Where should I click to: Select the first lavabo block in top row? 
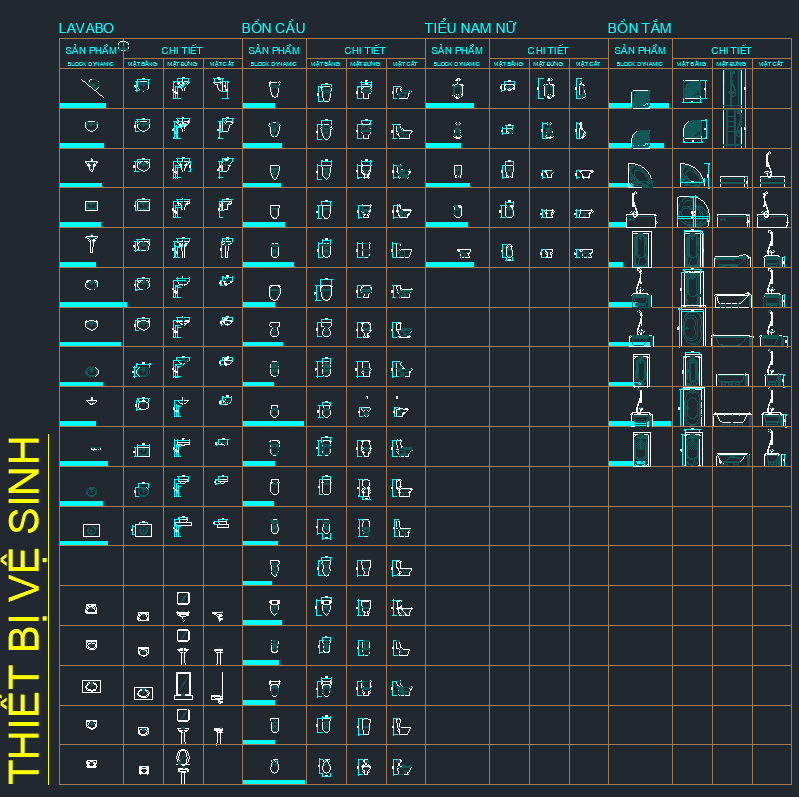coord(90,90)
